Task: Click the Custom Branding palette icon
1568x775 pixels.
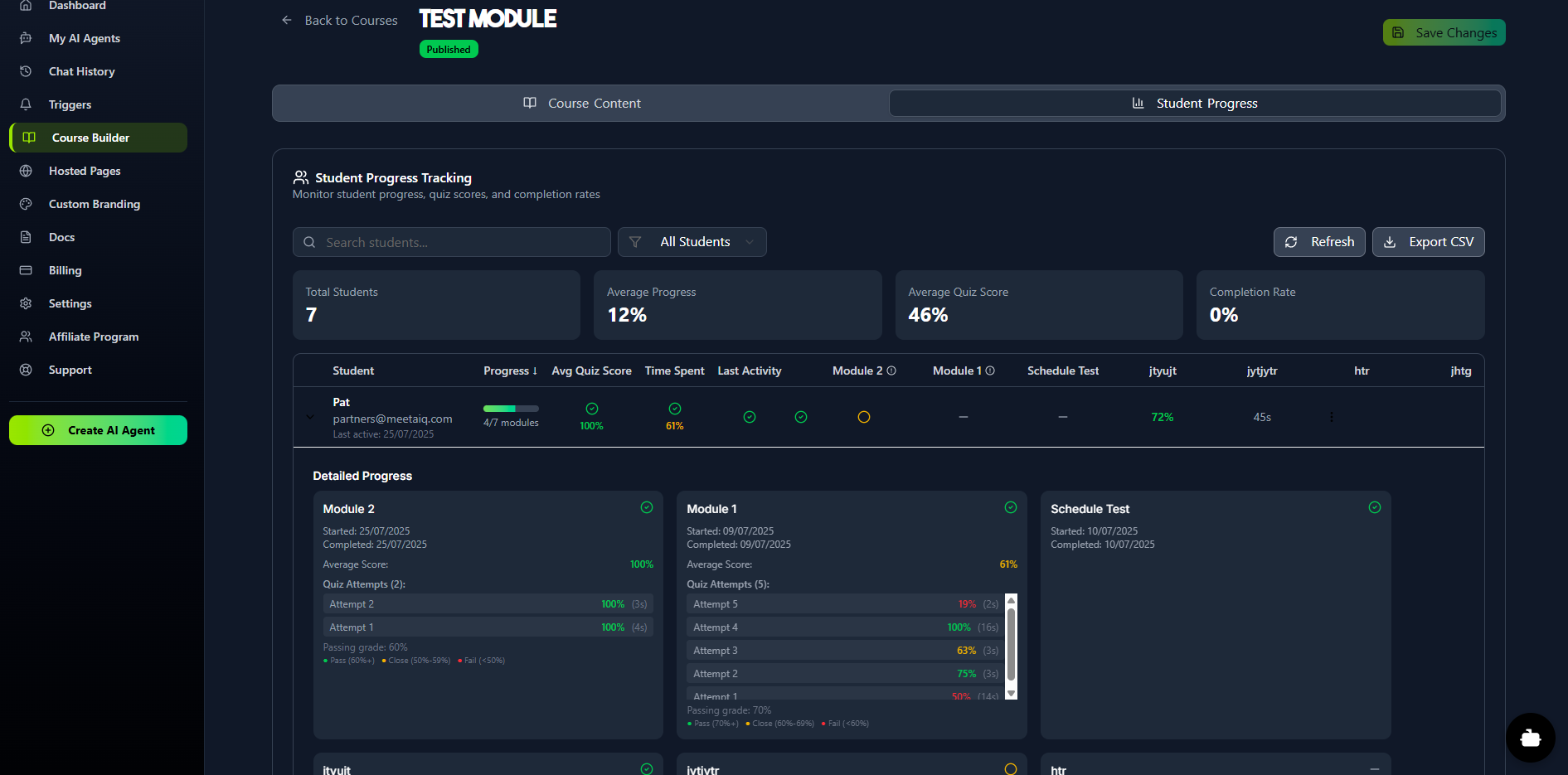Action: coord(26,204)
